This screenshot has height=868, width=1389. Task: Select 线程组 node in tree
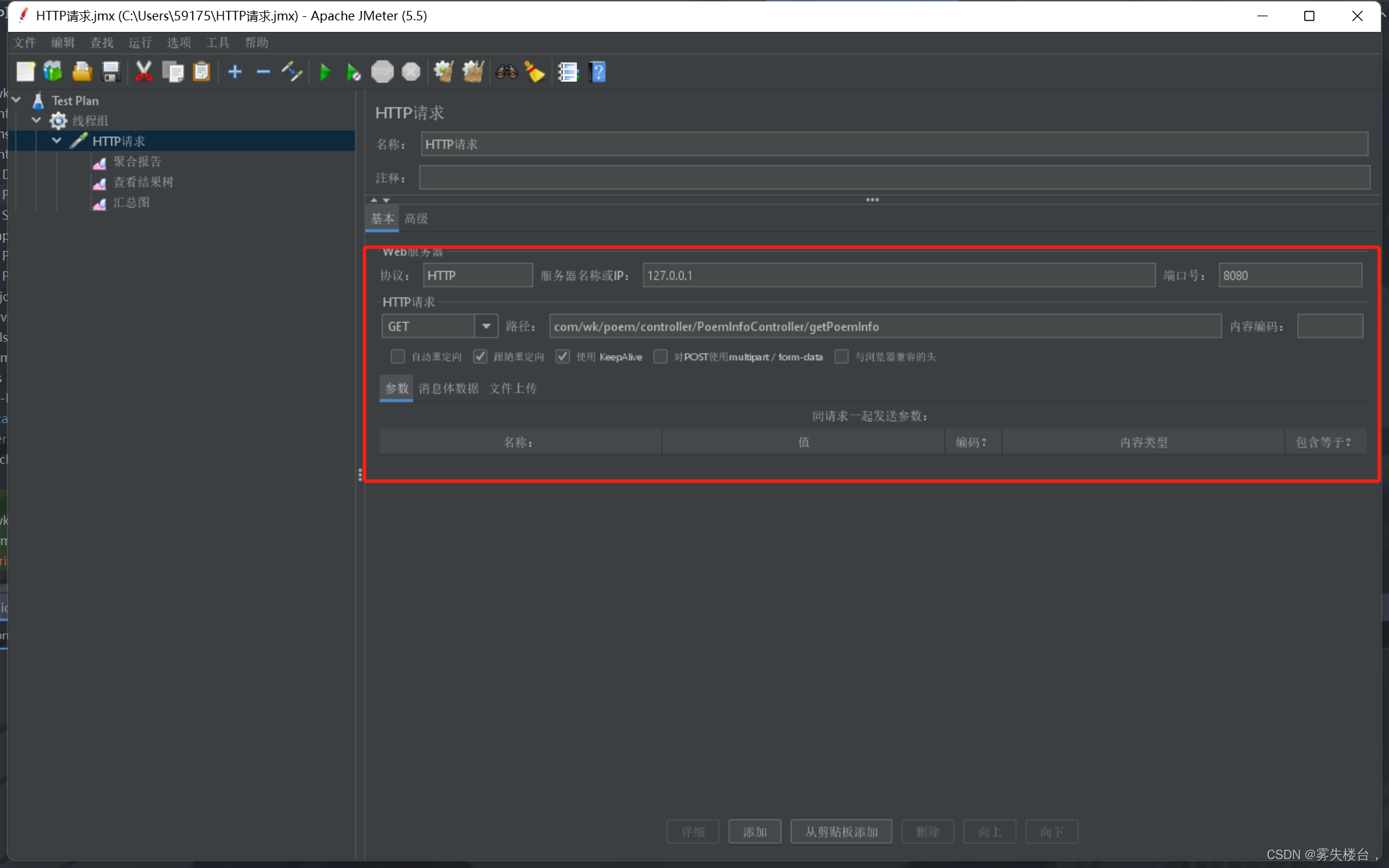(x=90, y=121)
